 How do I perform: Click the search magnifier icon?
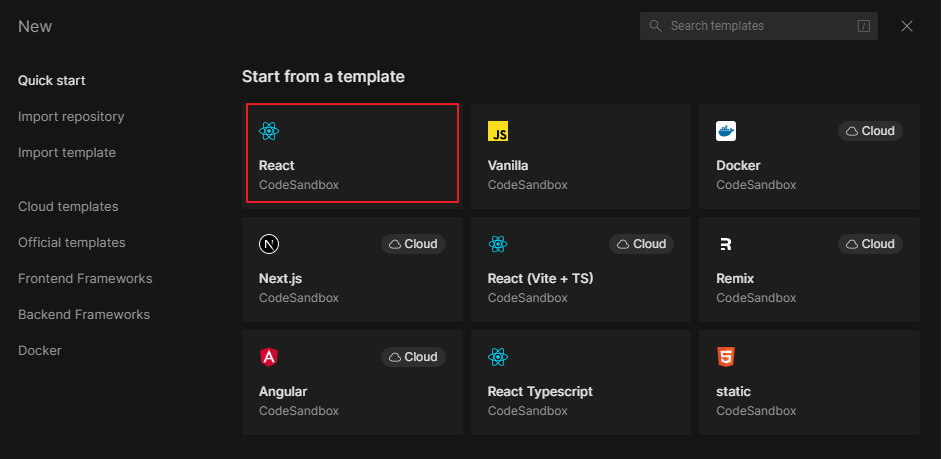(x=655, y=26)
